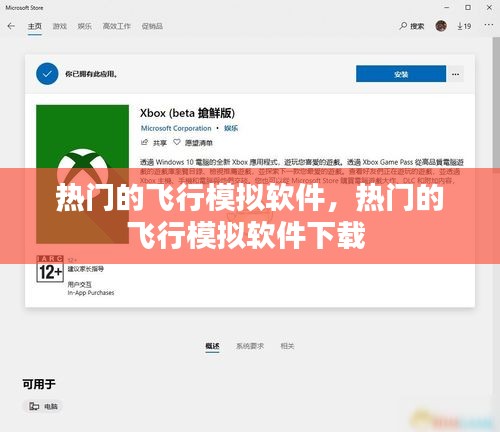Switch to the 娱乐 tab

coord(84,26)
